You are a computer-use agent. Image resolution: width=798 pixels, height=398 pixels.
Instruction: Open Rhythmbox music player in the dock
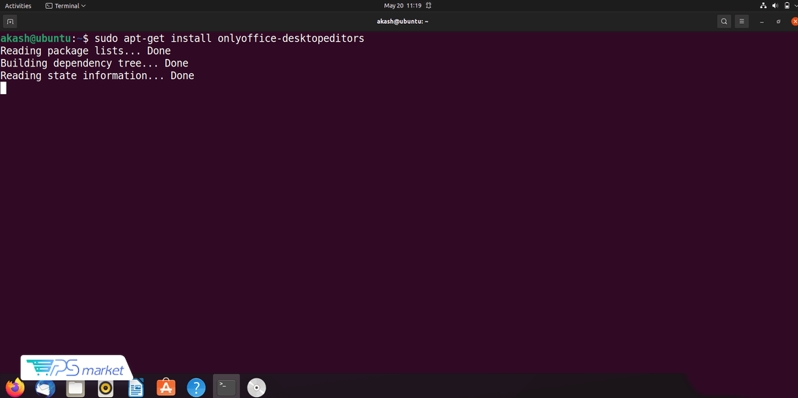point(105,388)
